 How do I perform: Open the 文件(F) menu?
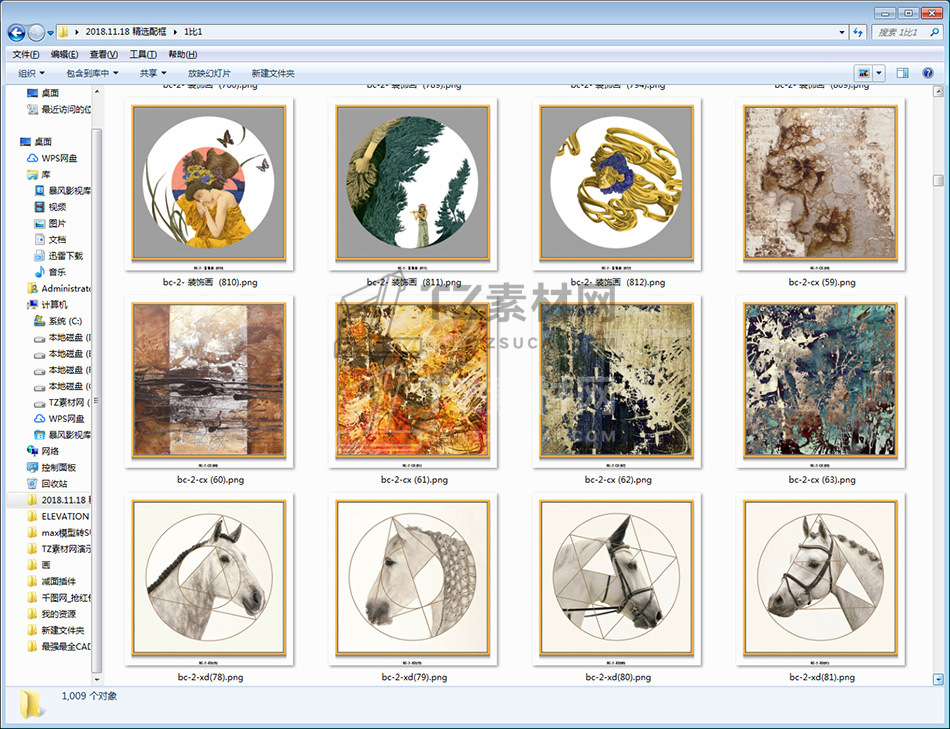point(25,54)
